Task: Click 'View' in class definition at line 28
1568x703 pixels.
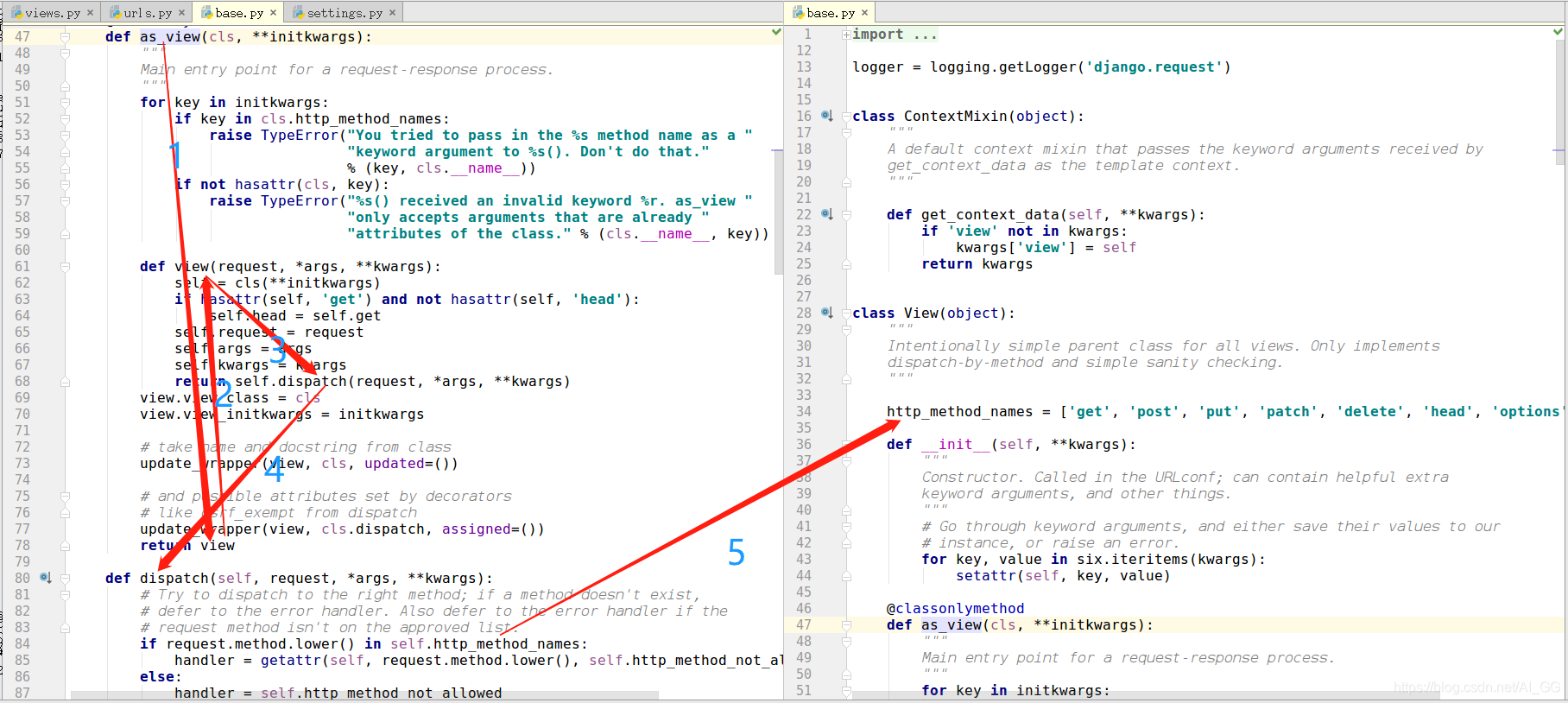Action: pos(920,313)
